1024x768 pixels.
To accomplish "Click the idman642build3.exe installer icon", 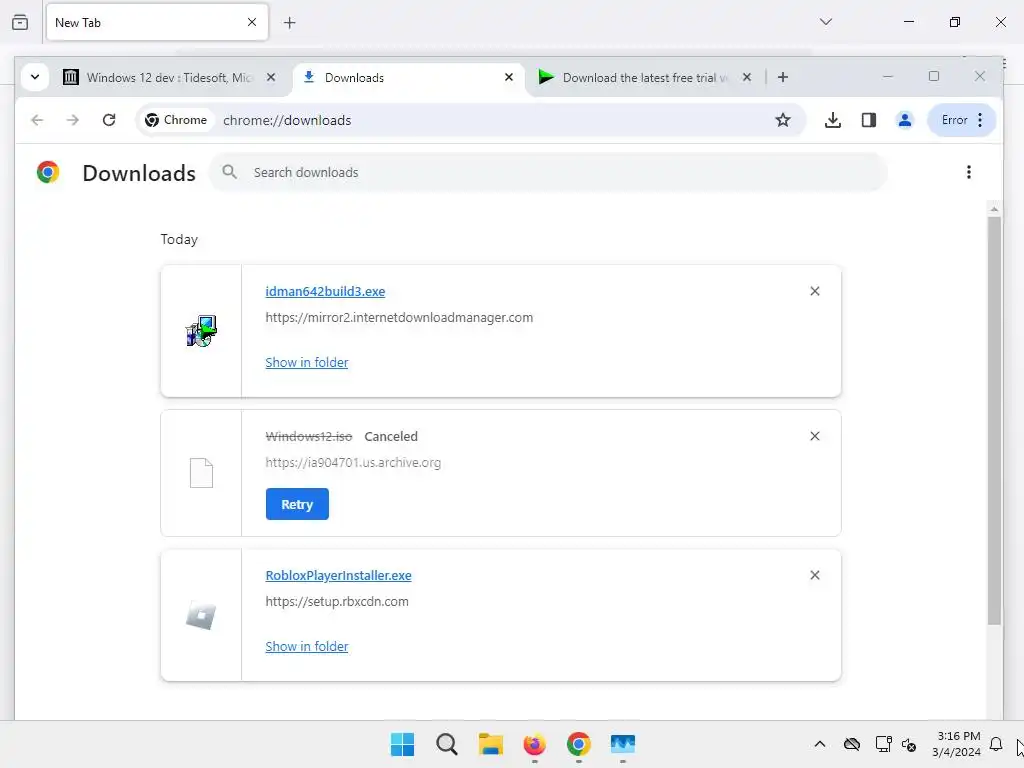I will click(x=201, y=331).
